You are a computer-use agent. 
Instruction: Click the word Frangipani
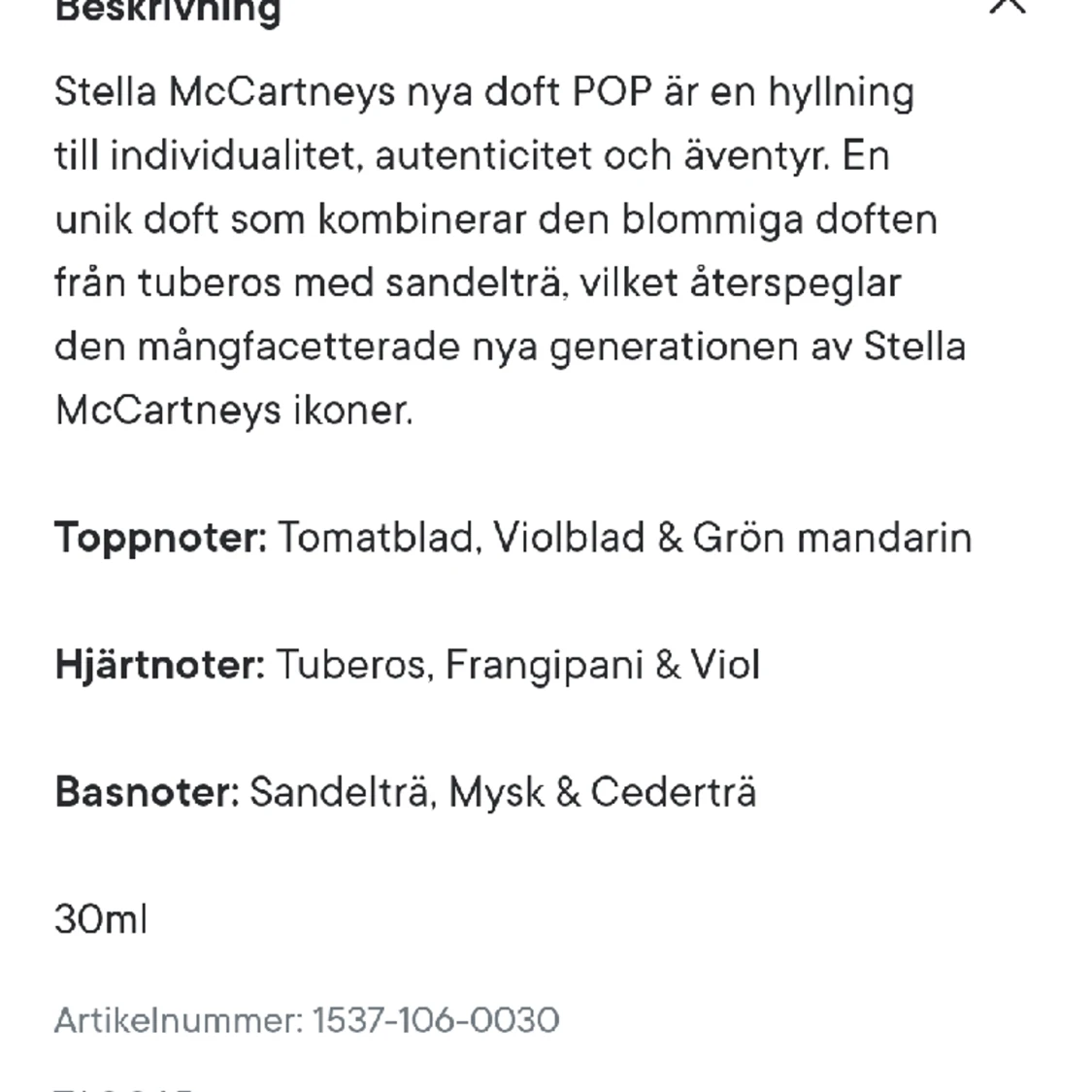[544, 665]
